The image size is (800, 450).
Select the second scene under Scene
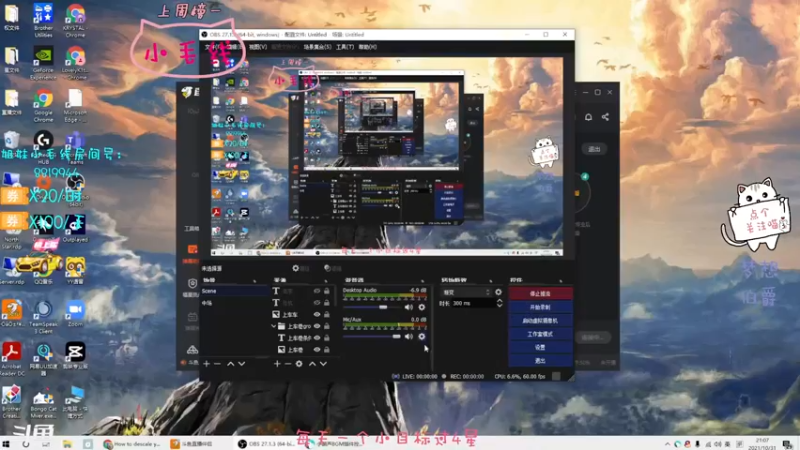pyautogui.click(x=235, y=303)
